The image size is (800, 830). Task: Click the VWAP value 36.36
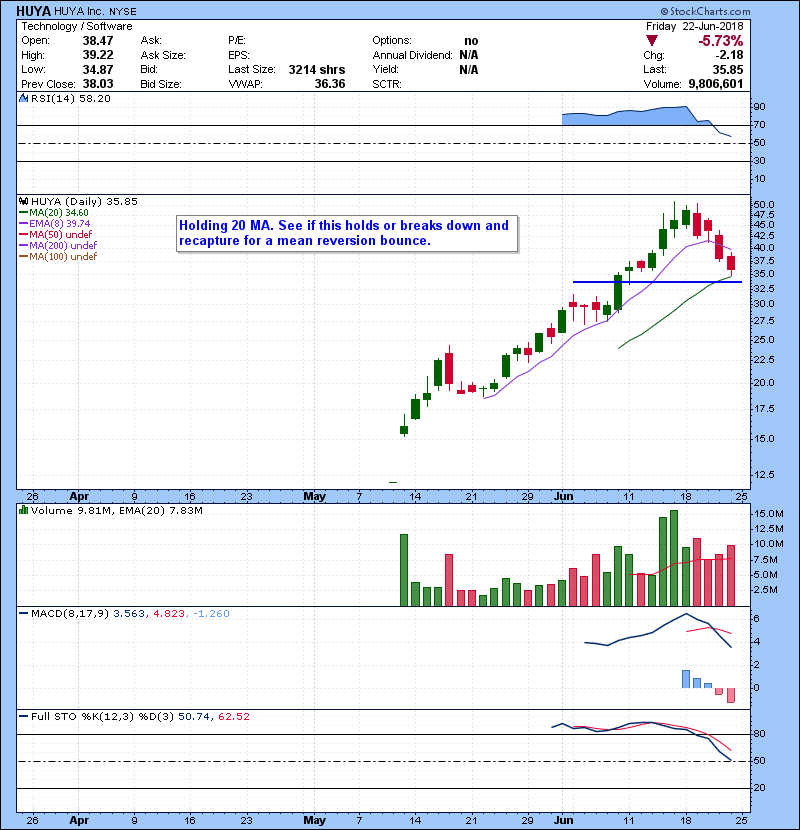(x=330, y=84)
